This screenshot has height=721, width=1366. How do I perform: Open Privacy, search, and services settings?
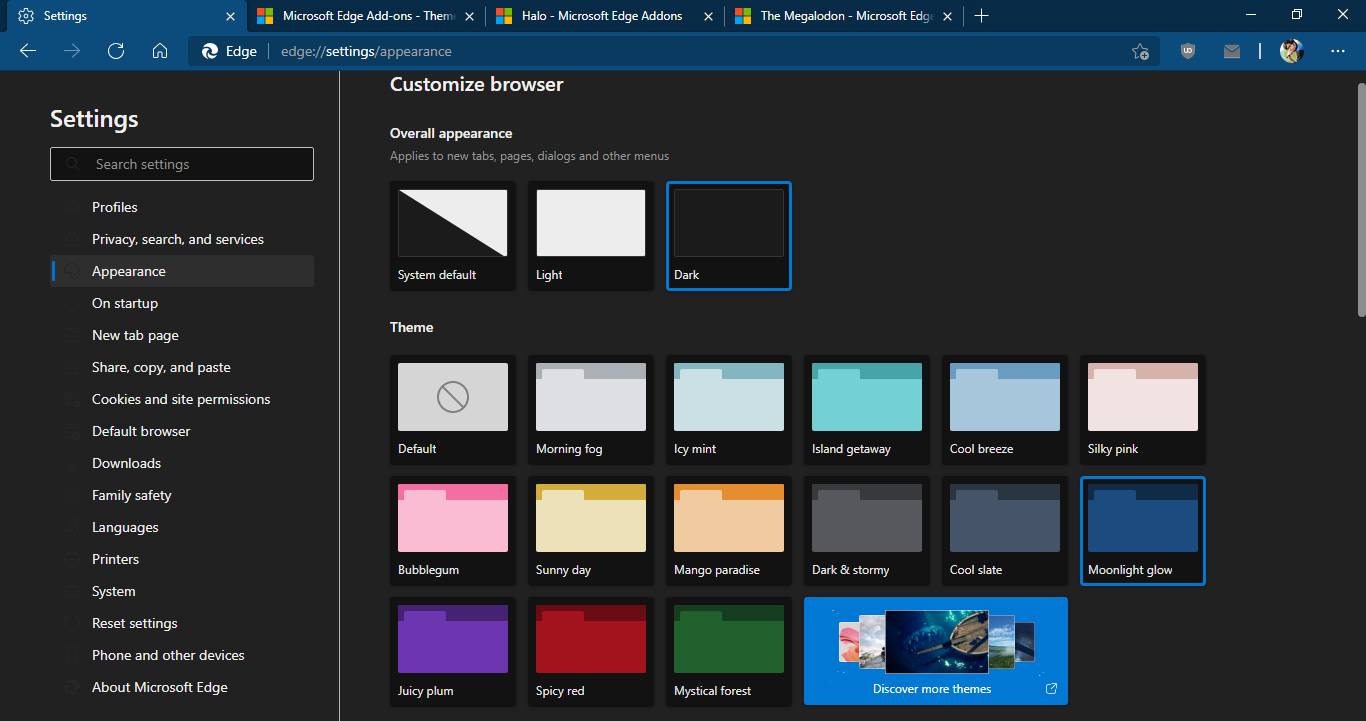(x=178, y=239)
